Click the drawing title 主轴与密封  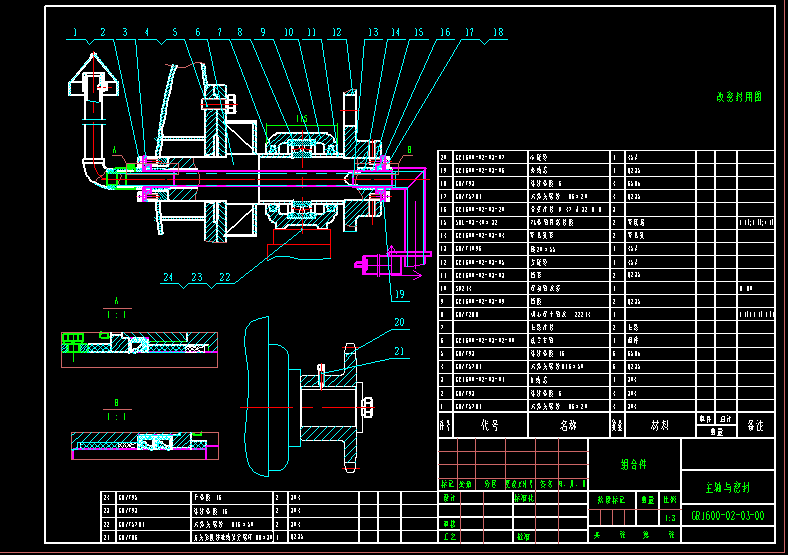tap(728, 487)
